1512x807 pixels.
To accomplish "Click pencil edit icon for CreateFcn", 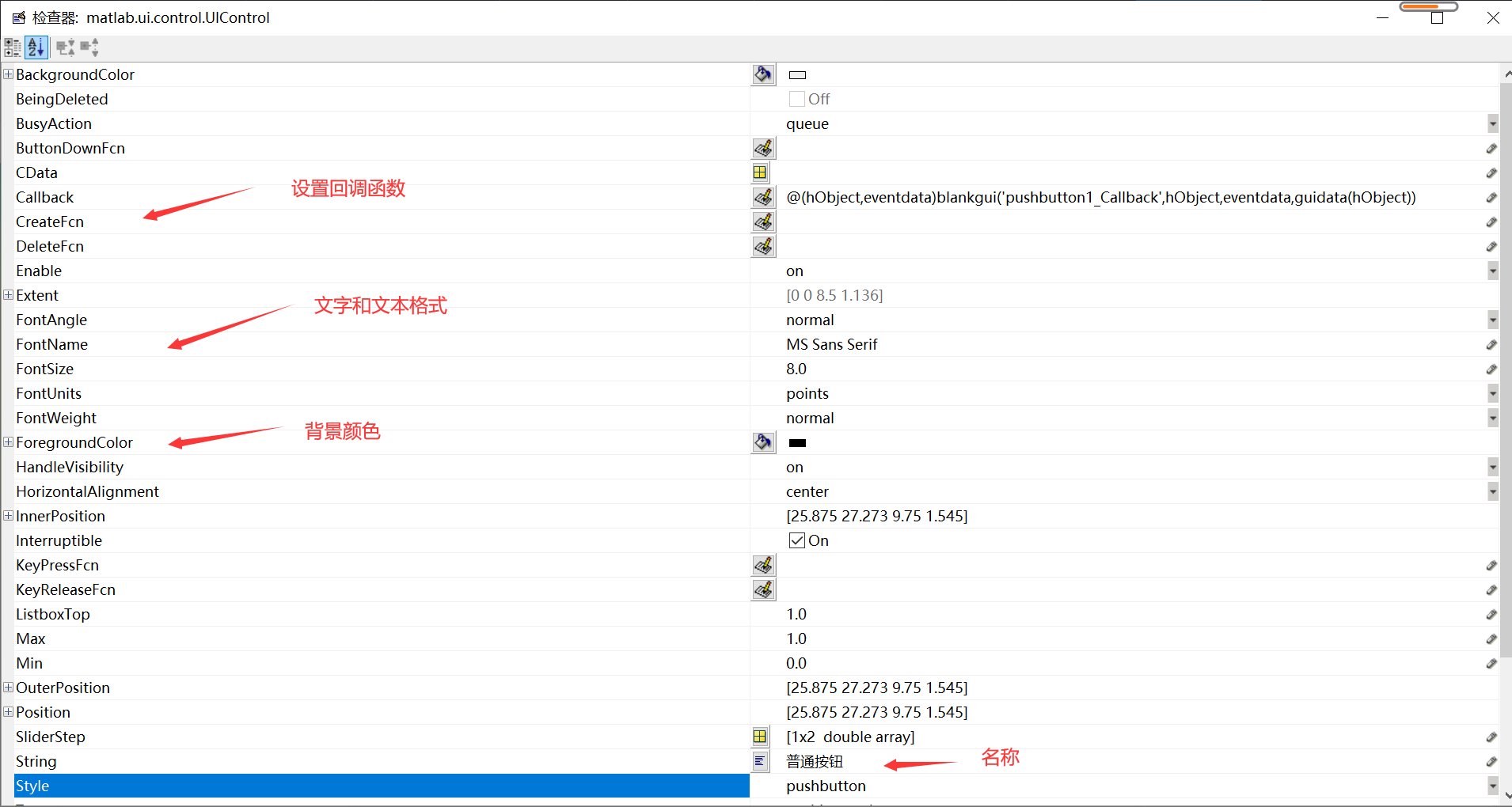I will [1491, 222].
